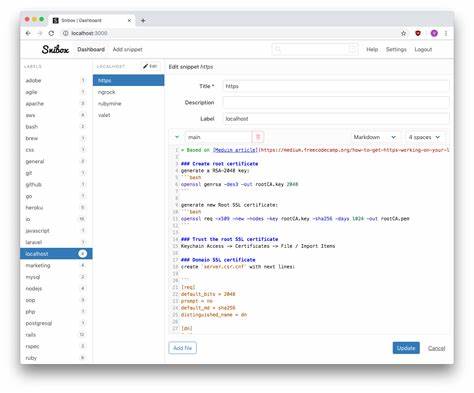Select the adobe label

pos(56,80)
